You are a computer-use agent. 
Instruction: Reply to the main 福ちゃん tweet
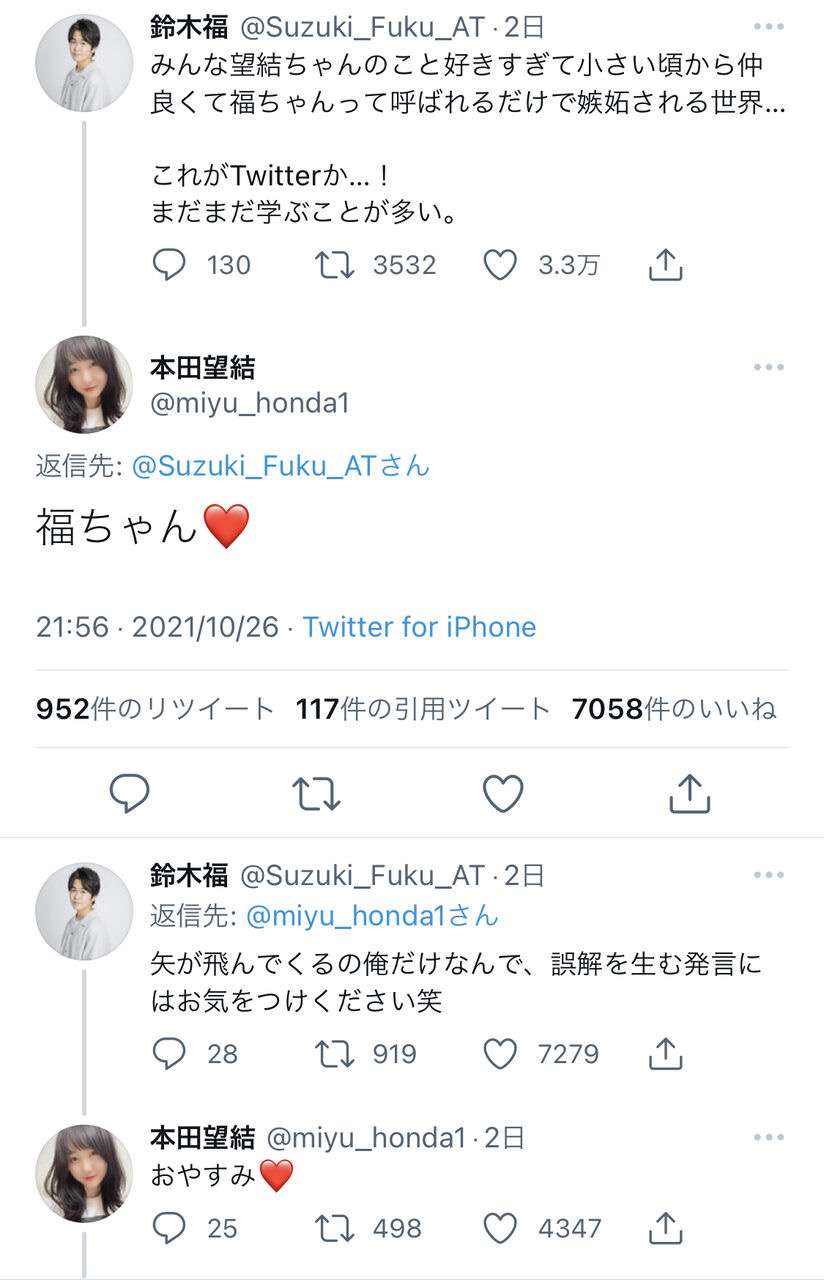(x=129, y=794)
